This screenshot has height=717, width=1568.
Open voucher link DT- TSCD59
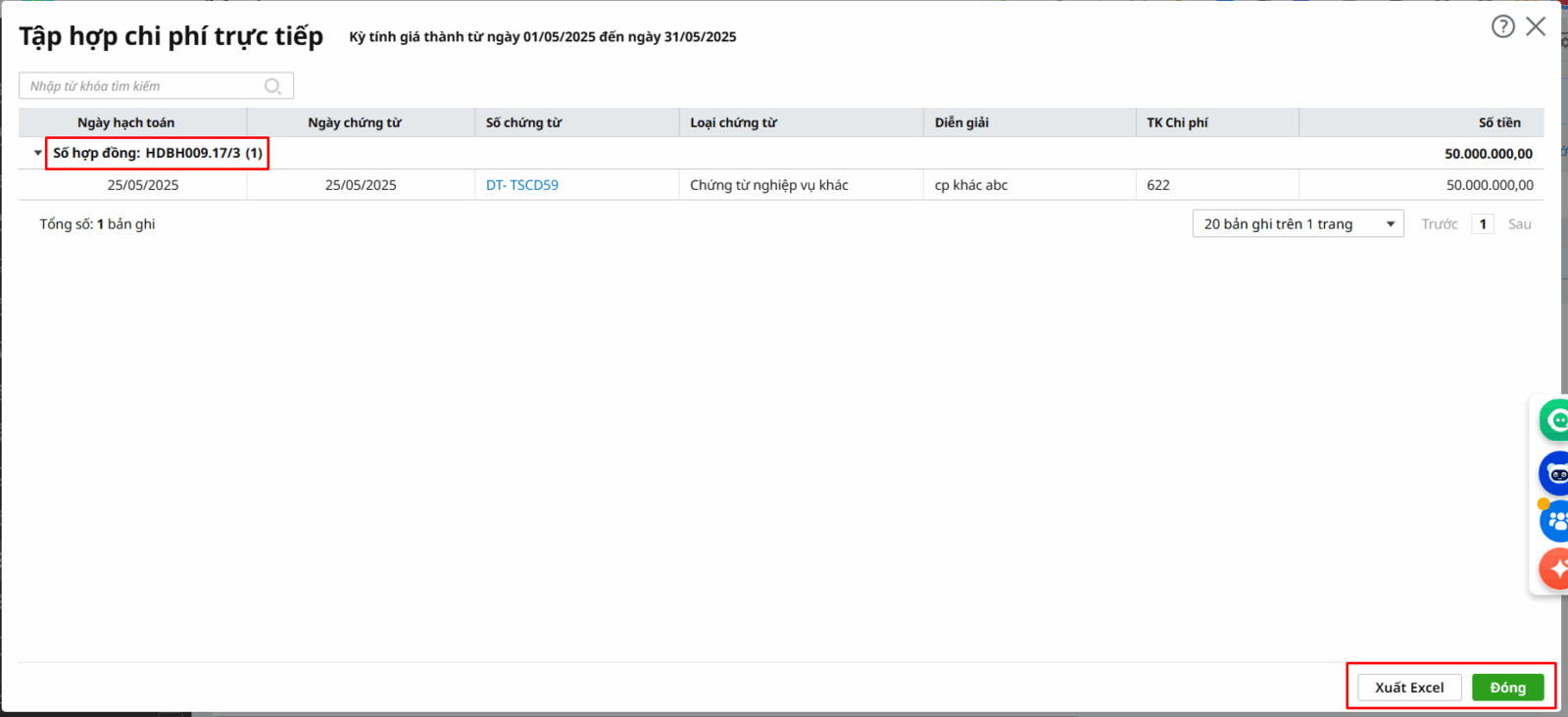click(522, 185)
